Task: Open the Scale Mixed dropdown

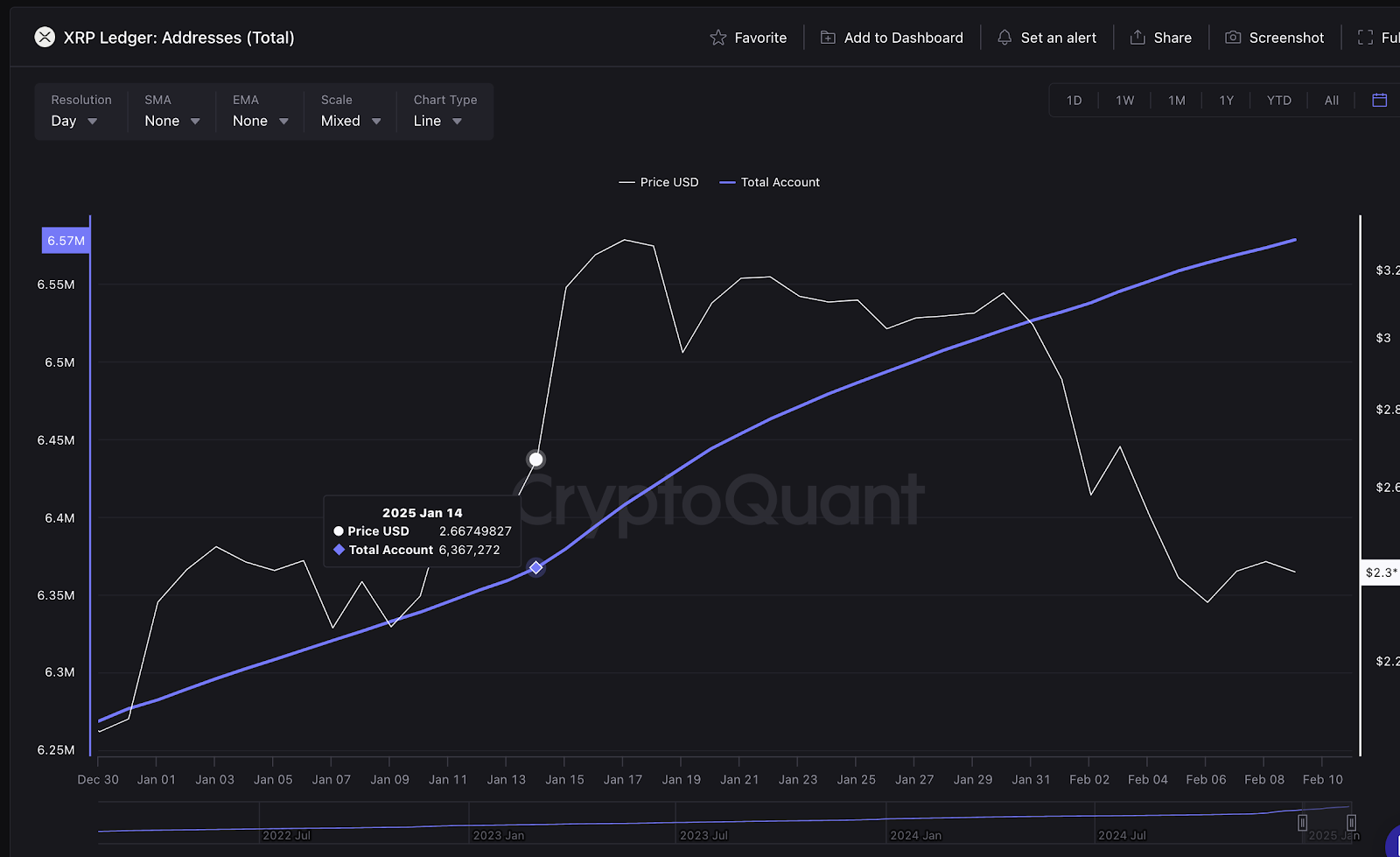Action: (351, 121)
